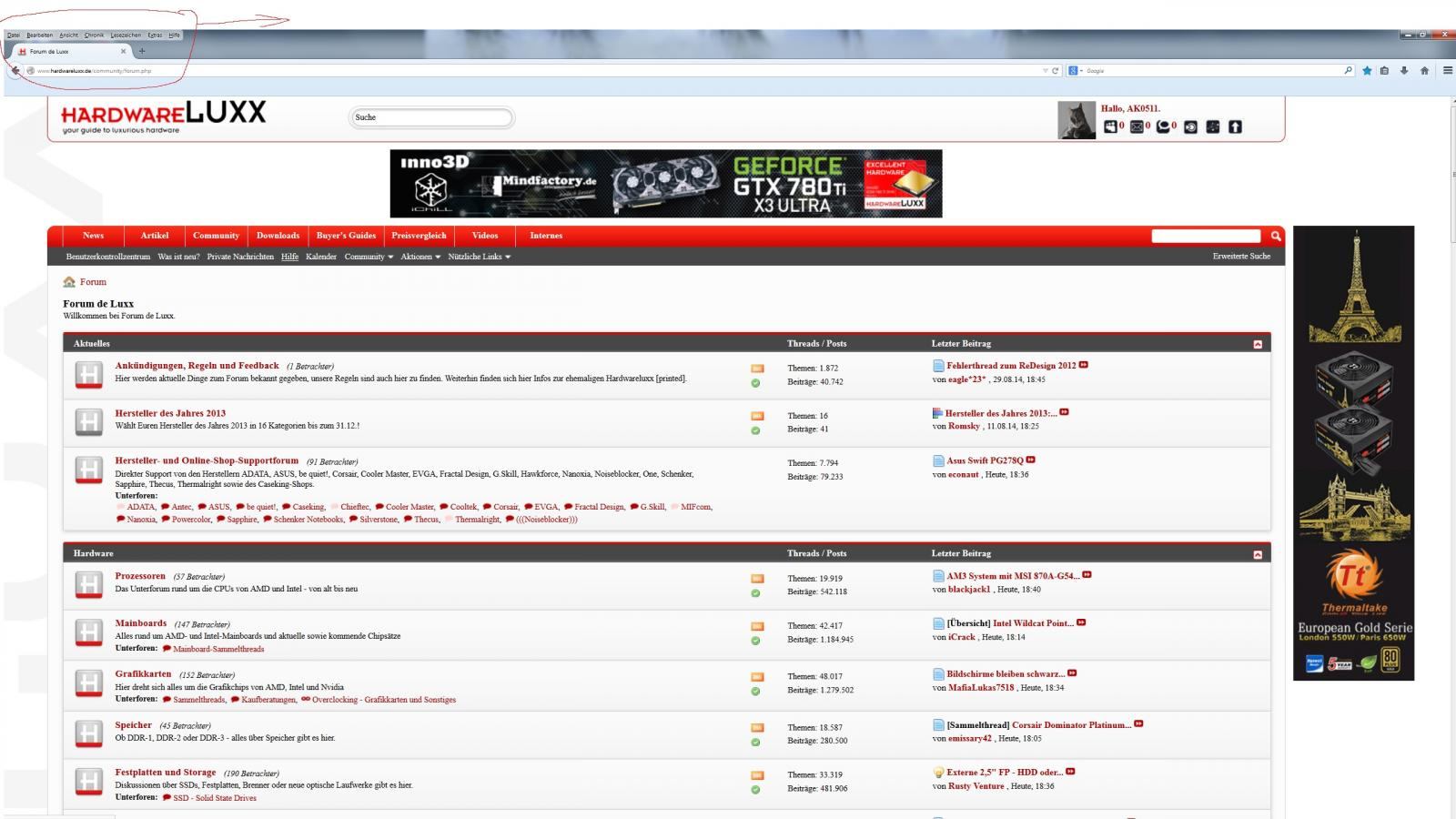Open the speech bubble icon in user header
1456x819 pixels.
click(x=1163, y=126)
